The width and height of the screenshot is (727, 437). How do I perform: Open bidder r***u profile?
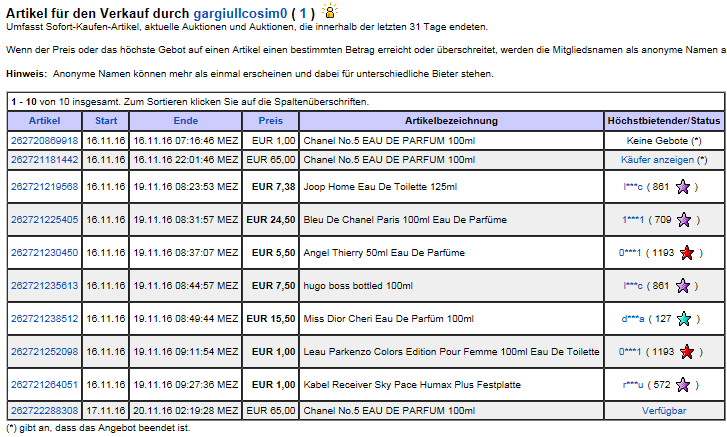(633, 385)
